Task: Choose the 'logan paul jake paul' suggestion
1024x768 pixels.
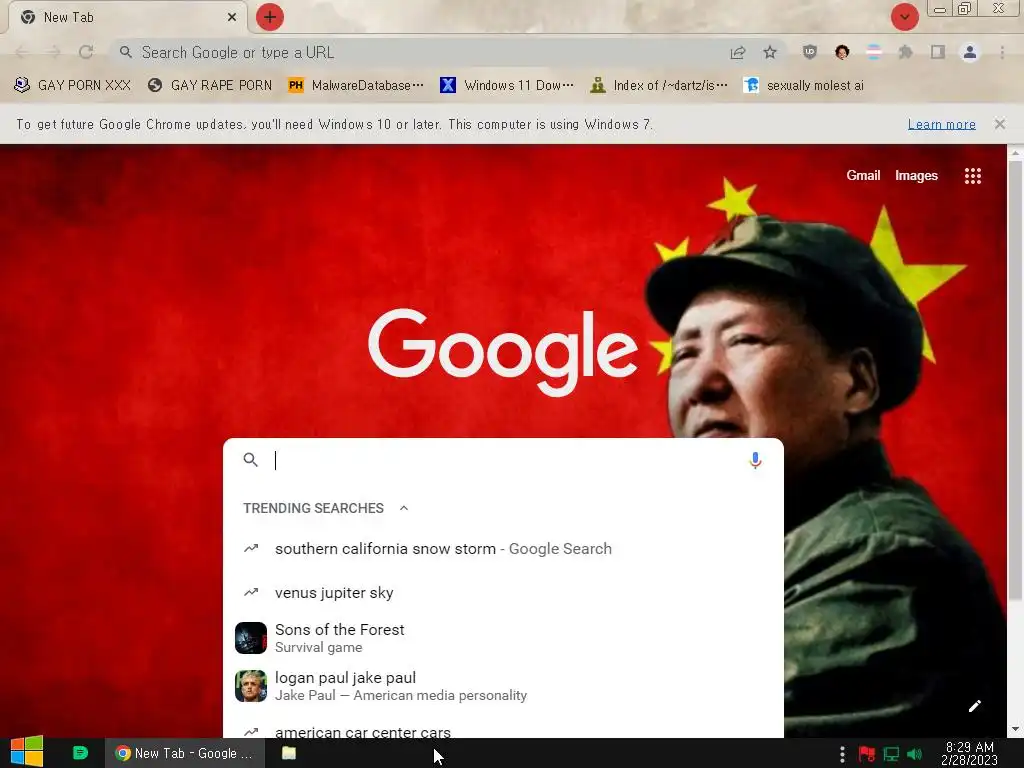Action: 503,686
